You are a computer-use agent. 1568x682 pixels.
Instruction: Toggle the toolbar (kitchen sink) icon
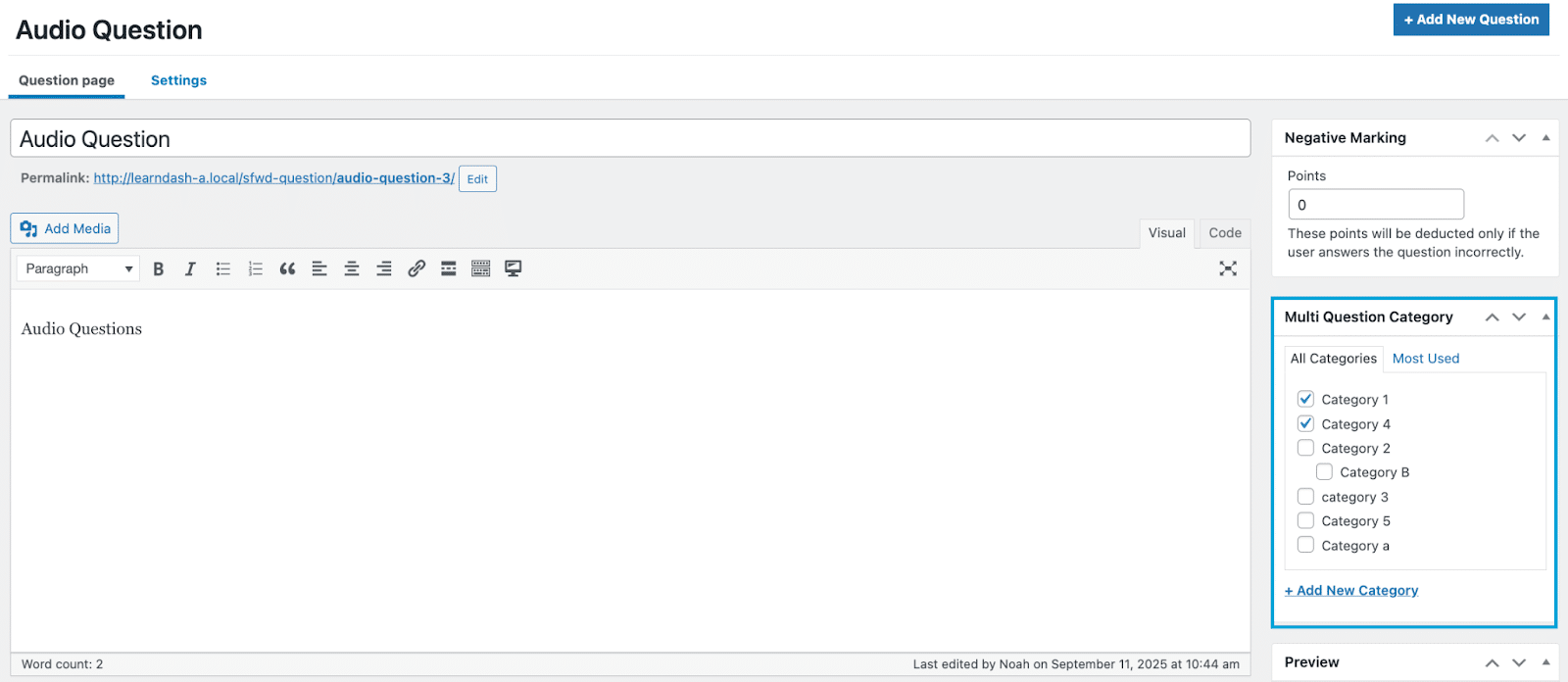point(480,268)
